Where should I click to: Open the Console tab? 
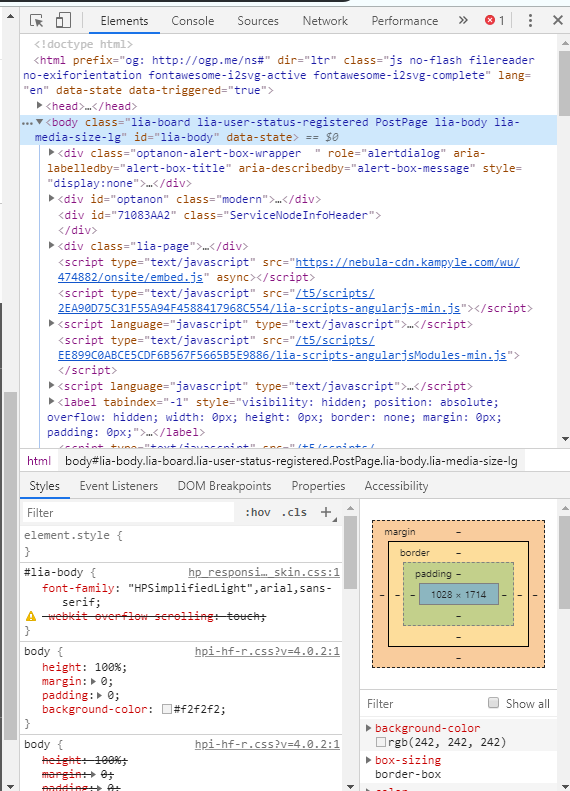point(193,21)
